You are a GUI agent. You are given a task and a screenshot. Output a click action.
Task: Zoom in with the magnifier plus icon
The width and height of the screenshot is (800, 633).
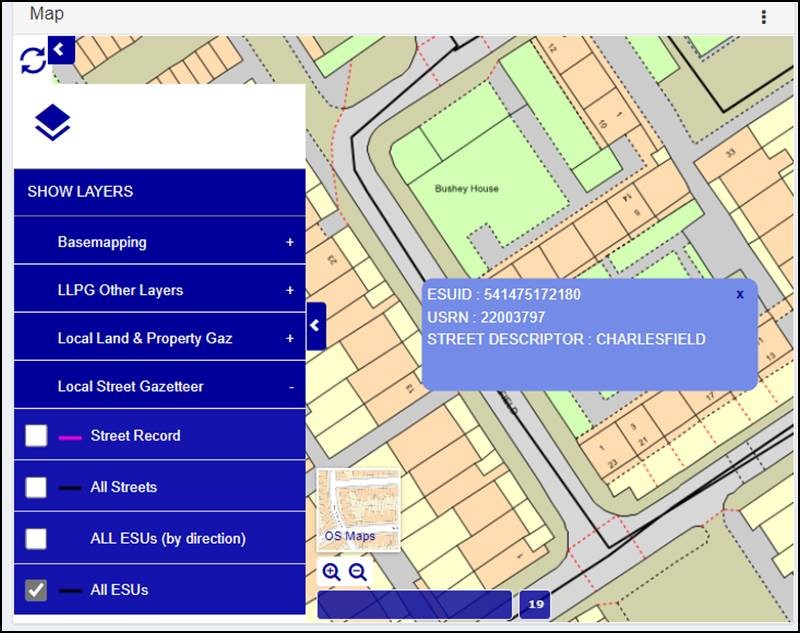[331, 572]
